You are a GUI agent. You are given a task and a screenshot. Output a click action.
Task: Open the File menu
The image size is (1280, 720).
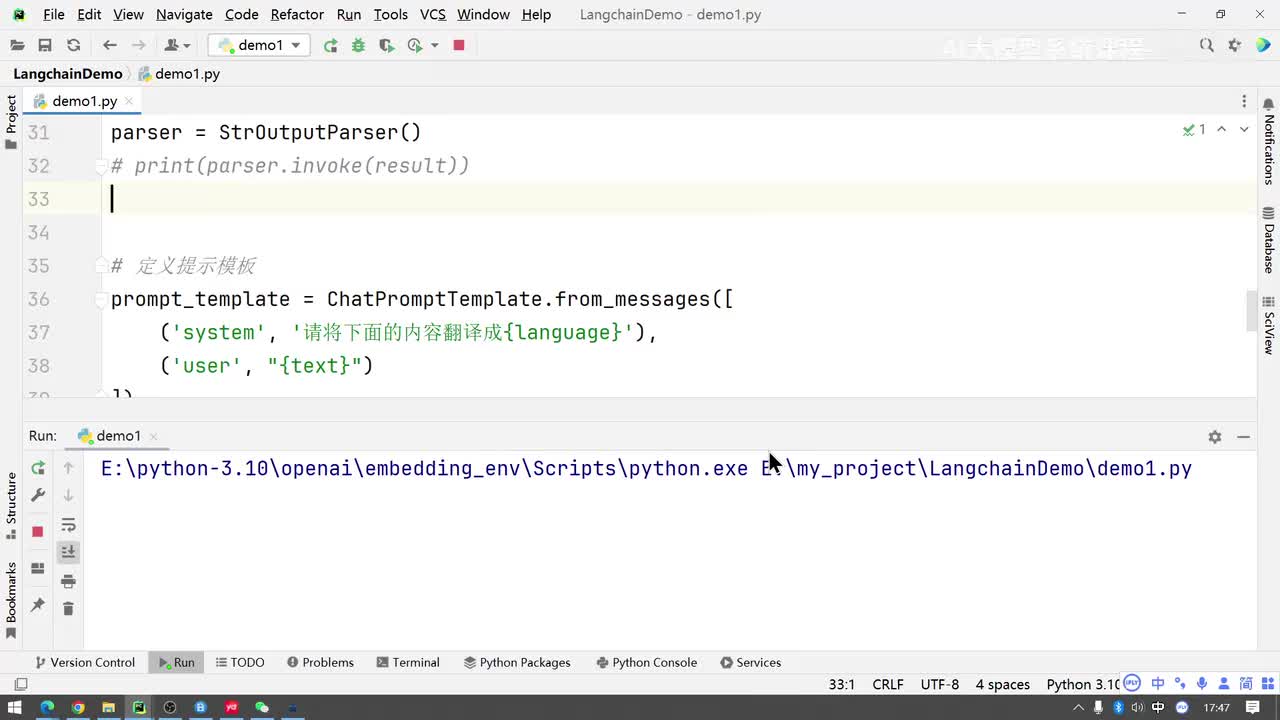point(54,14)
